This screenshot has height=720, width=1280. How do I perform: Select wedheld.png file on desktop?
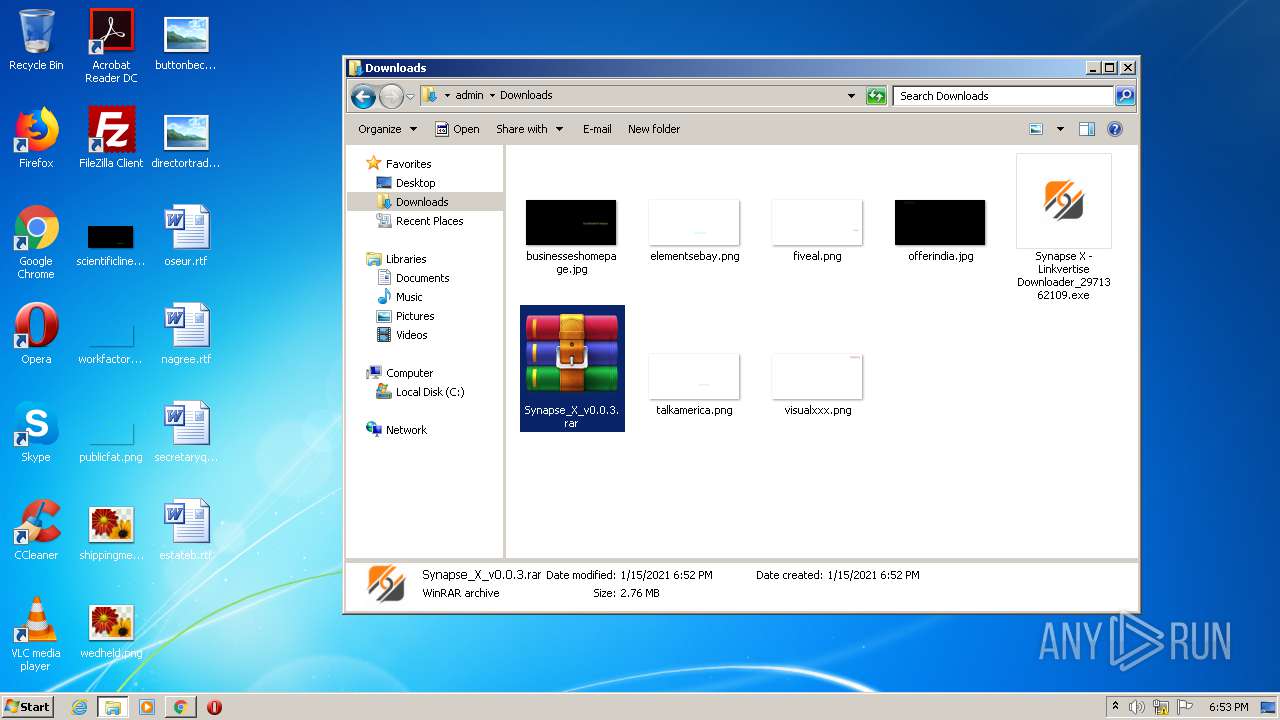tap(111, 629)
